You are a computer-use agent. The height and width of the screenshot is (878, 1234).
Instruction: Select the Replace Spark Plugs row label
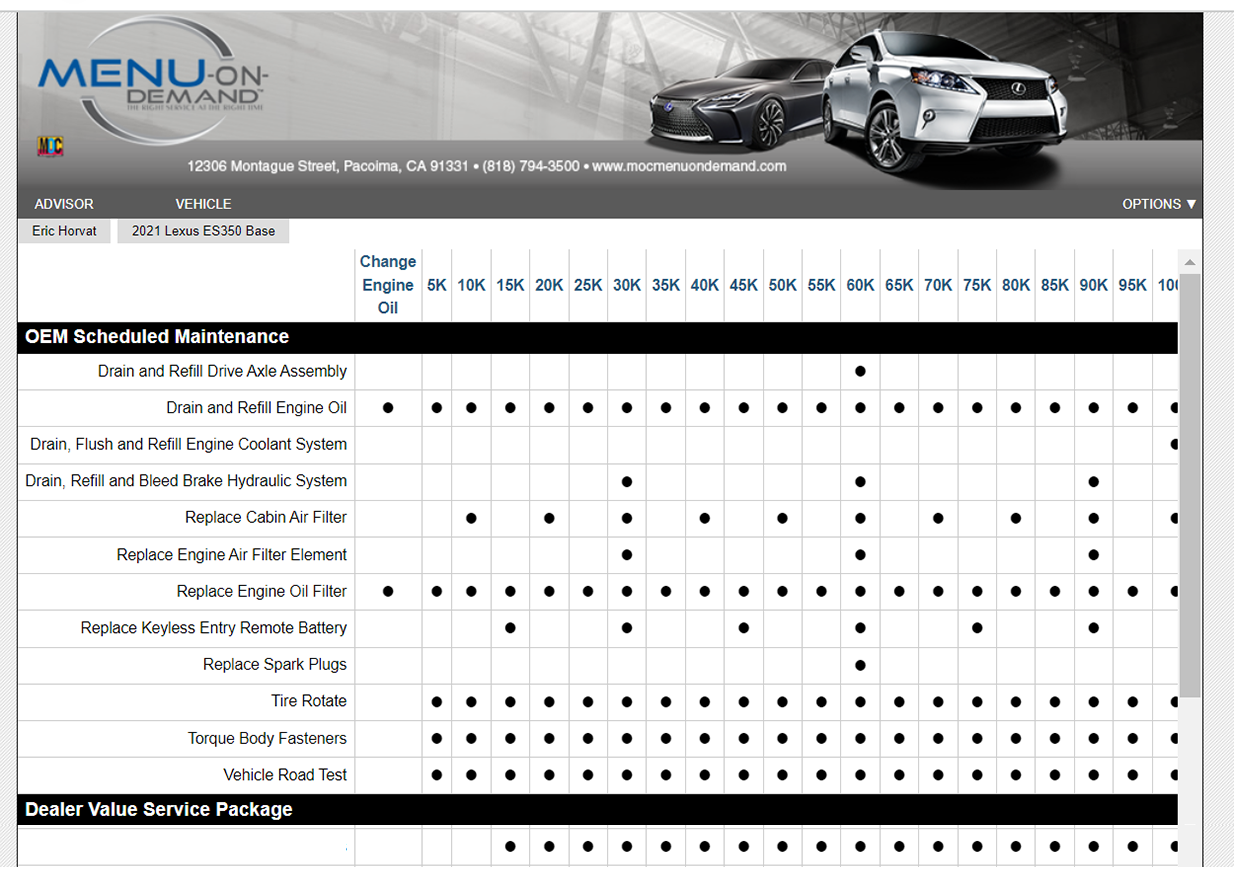pos(275,665)
